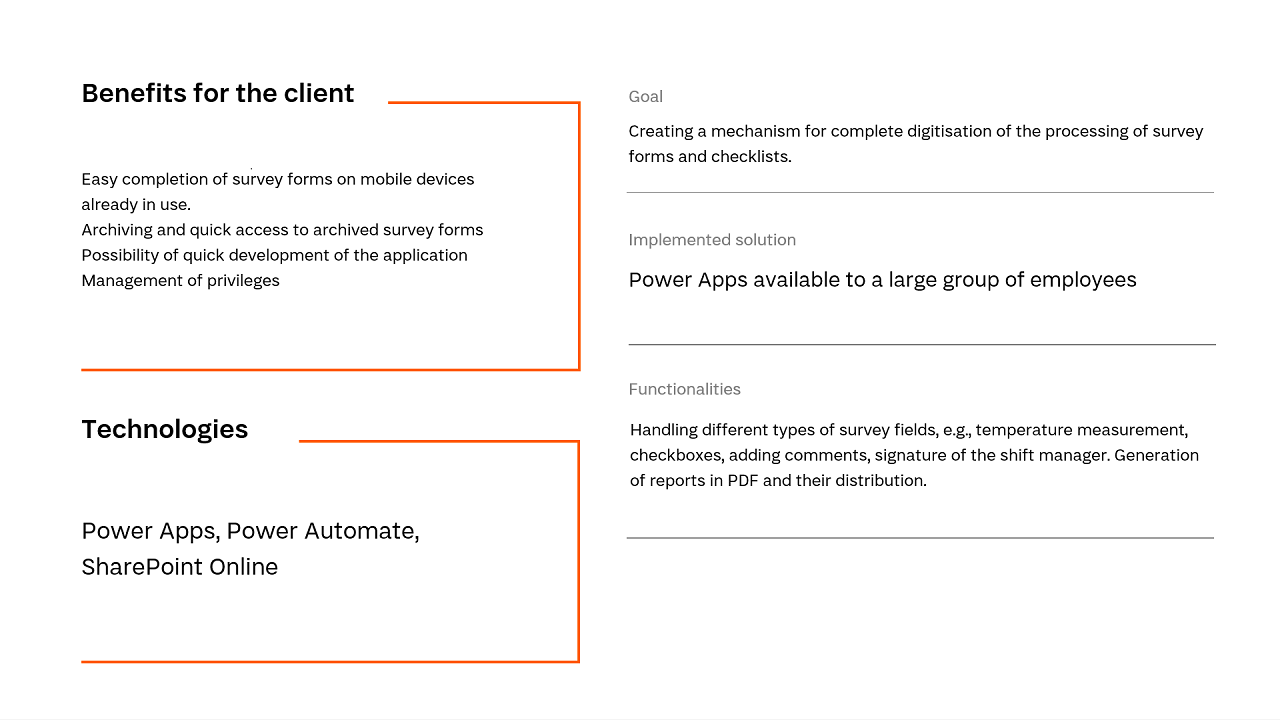This screenshot has width=1280, height=720.
Task: Select 'of reports in PDF and their distribution.' line
Action: coord(778,481)
